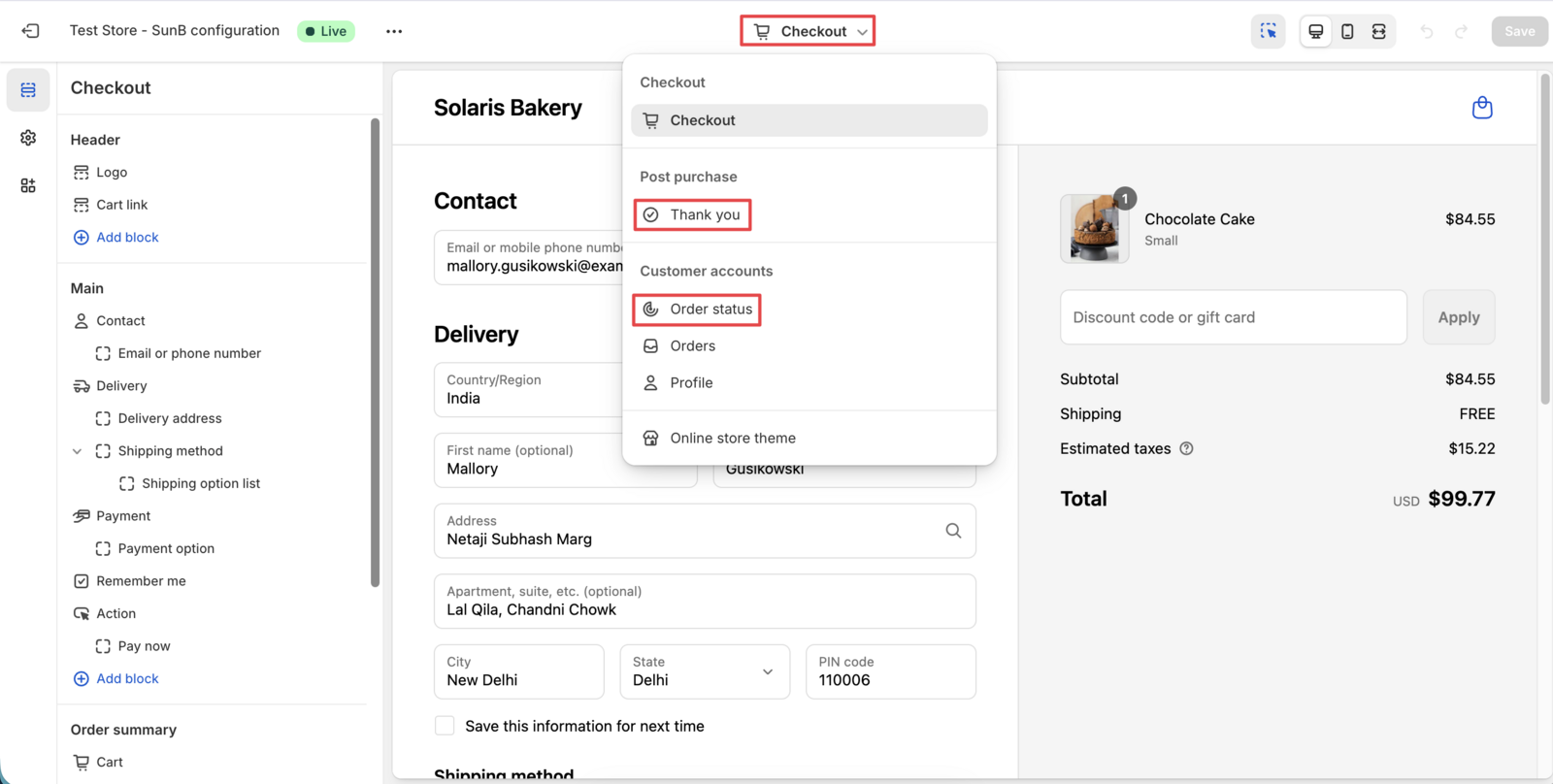This screenshot has height=784, width=1553.
Task: Open the Sections sidebar icon
Action: tap(28, 89)
